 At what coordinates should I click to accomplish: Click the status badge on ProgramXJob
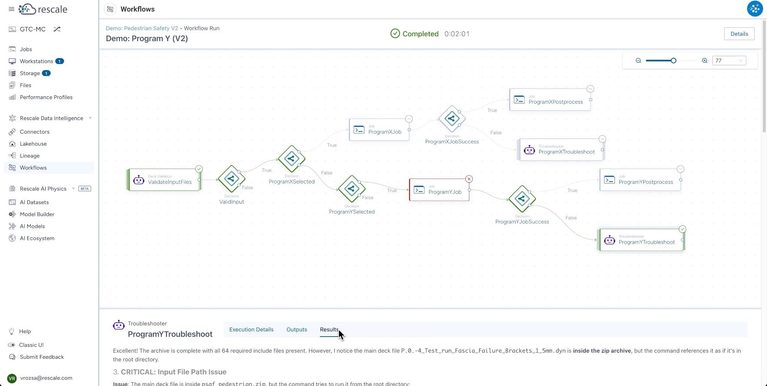click(409, 119)
